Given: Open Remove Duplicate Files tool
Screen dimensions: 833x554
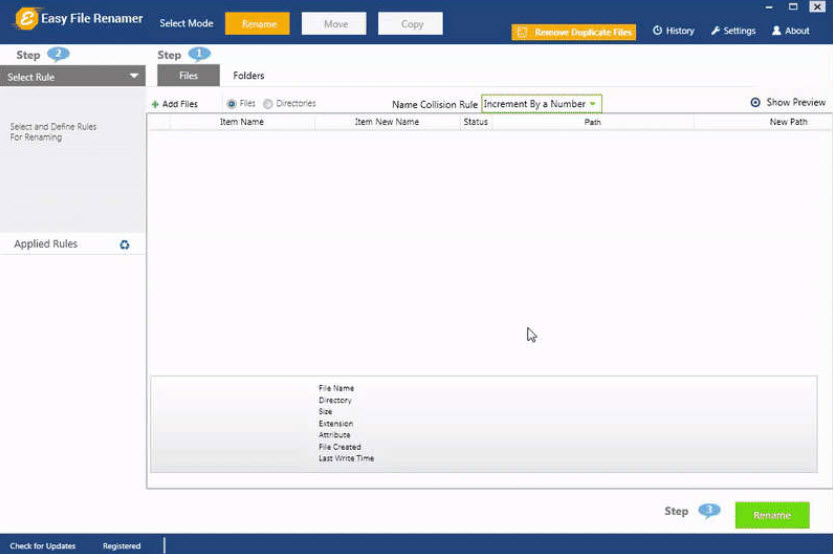Looking at the screenshot, I should pyautogui.click(x=574, y=32).
